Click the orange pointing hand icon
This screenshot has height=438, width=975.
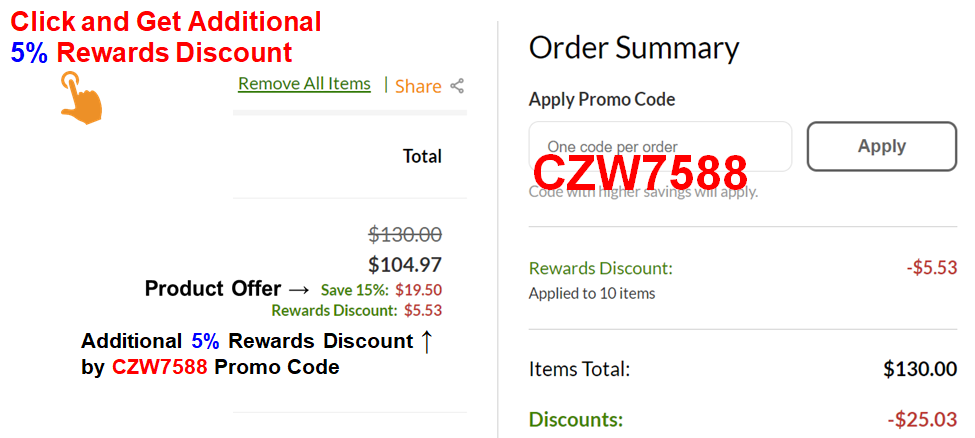tap(80, 98)
